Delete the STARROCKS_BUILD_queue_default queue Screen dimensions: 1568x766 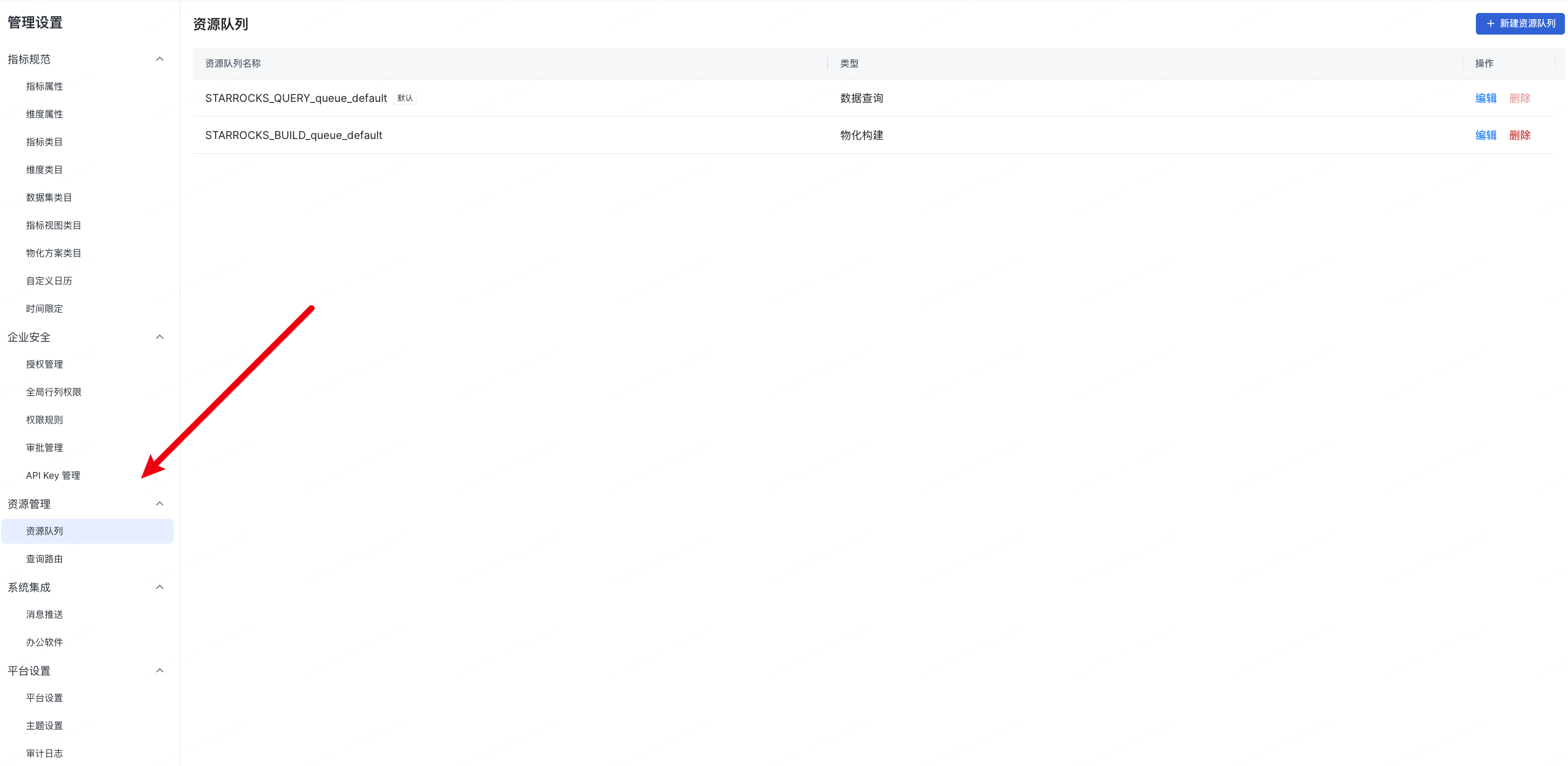click(x=1519, y=135)
